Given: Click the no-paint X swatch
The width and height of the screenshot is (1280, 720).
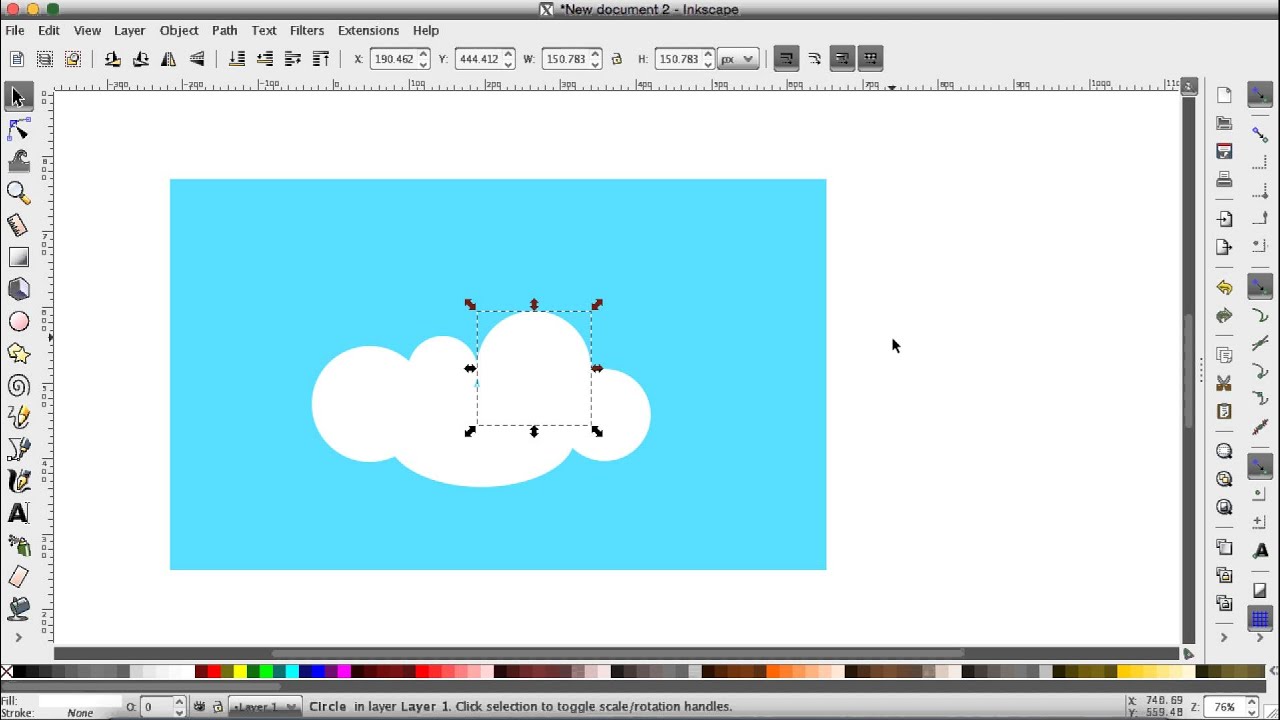Looking at the screenshot, I should point(6,672).
